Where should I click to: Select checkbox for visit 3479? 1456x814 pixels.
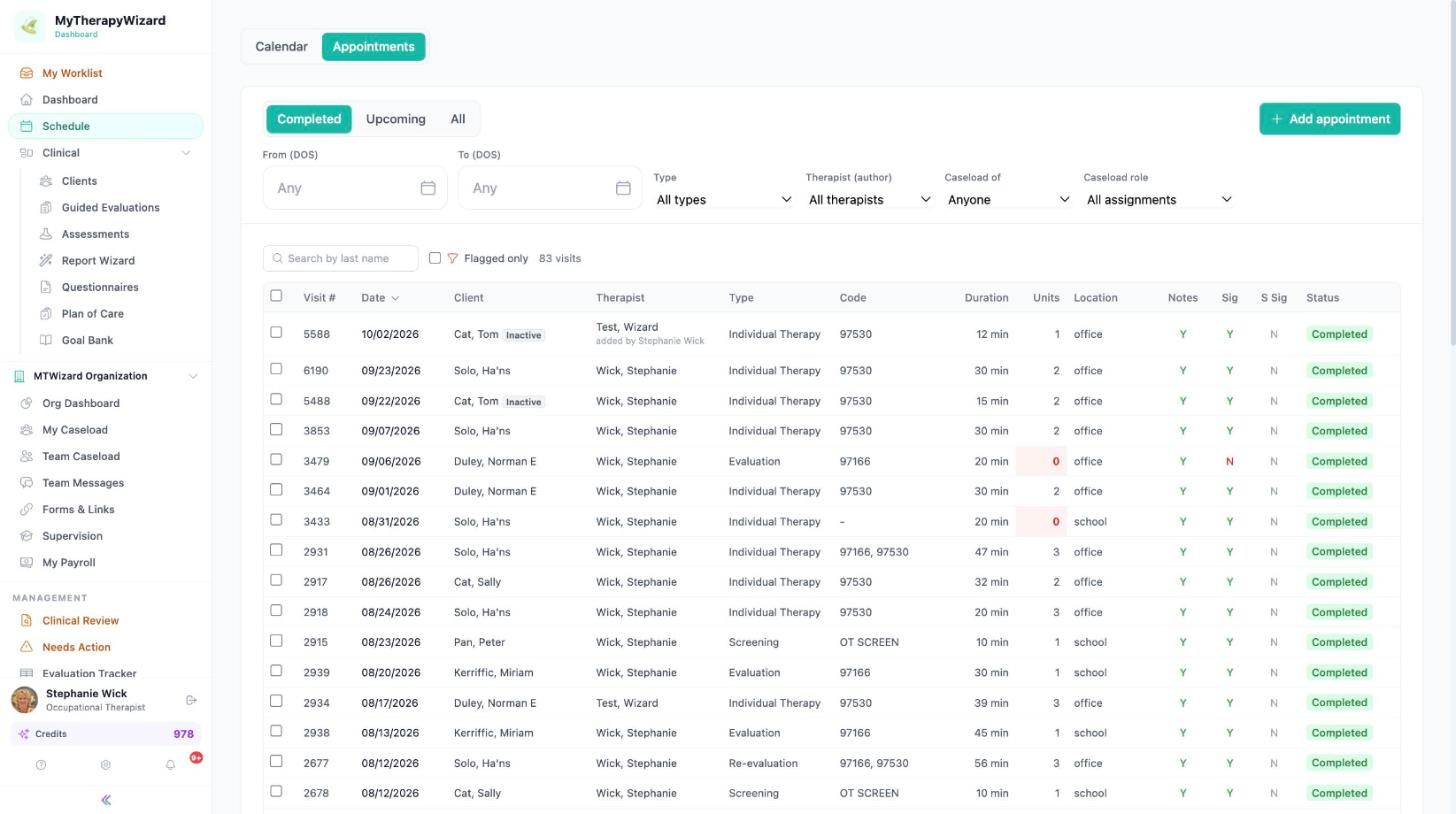(x=276, y=459)
